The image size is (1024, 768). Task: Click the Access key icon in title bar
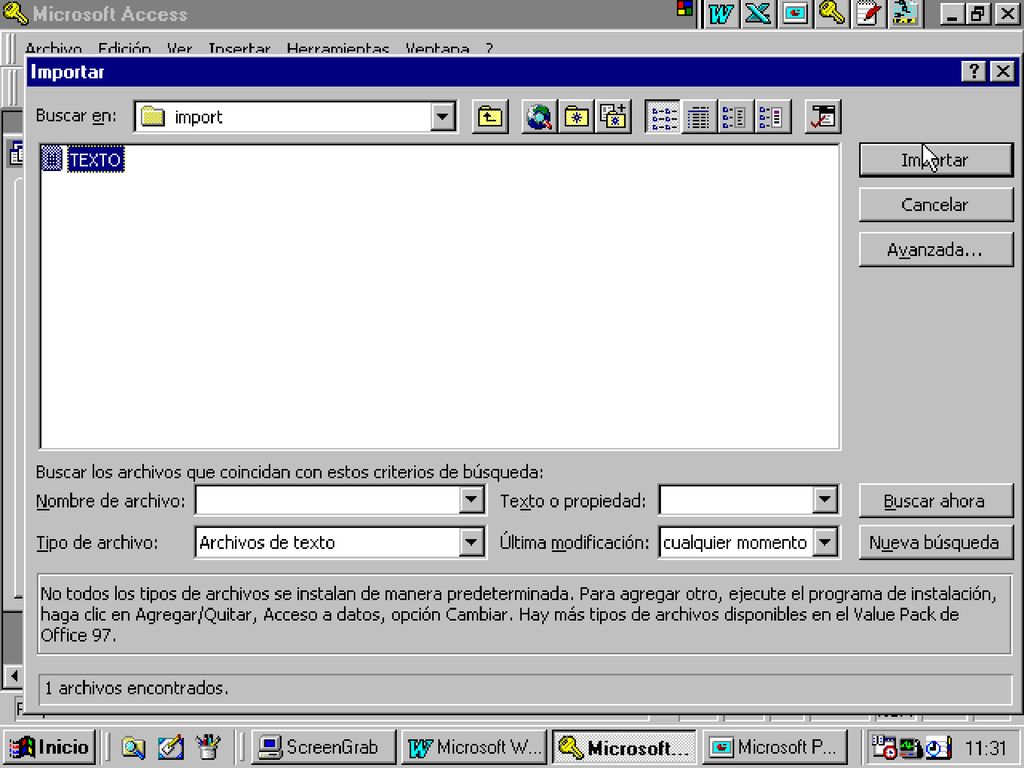coord(15,14)
